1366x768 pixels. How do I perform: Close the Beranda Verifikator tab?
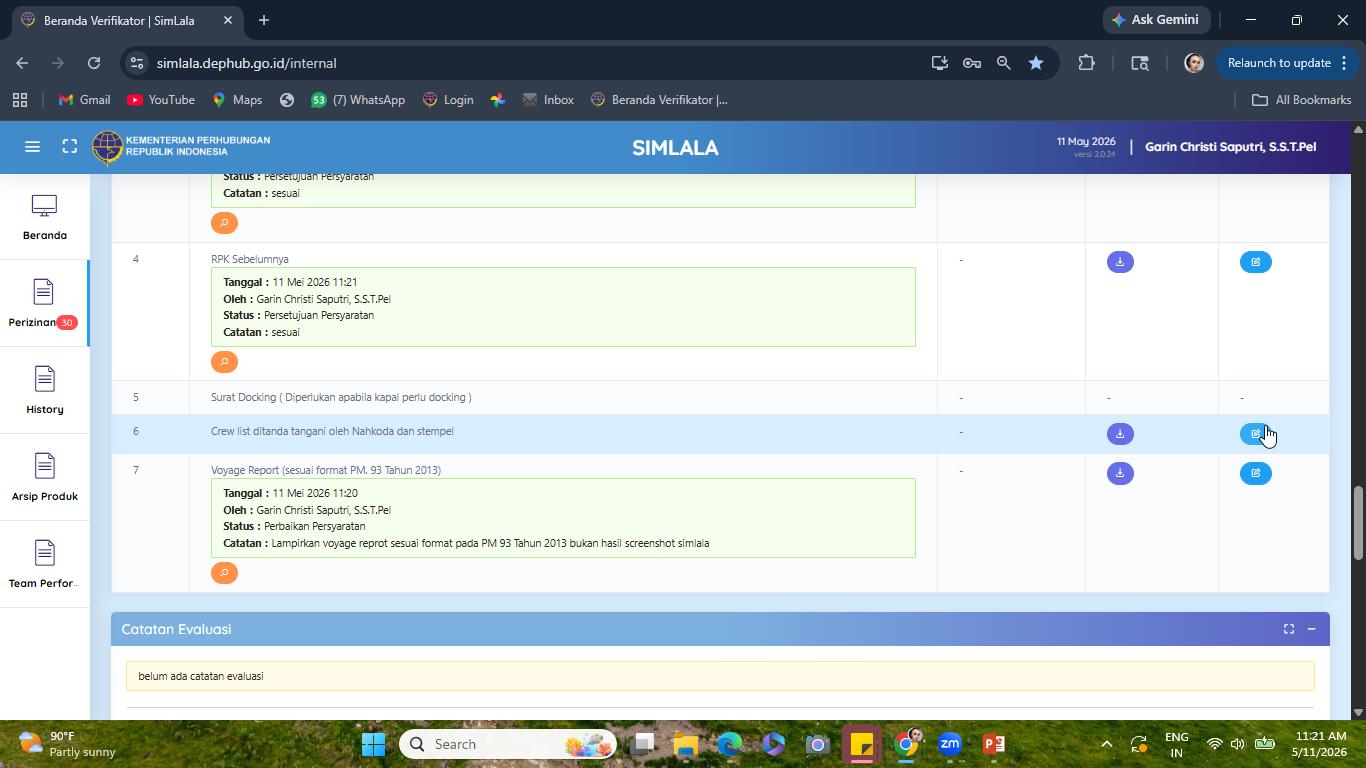[228, 20]
